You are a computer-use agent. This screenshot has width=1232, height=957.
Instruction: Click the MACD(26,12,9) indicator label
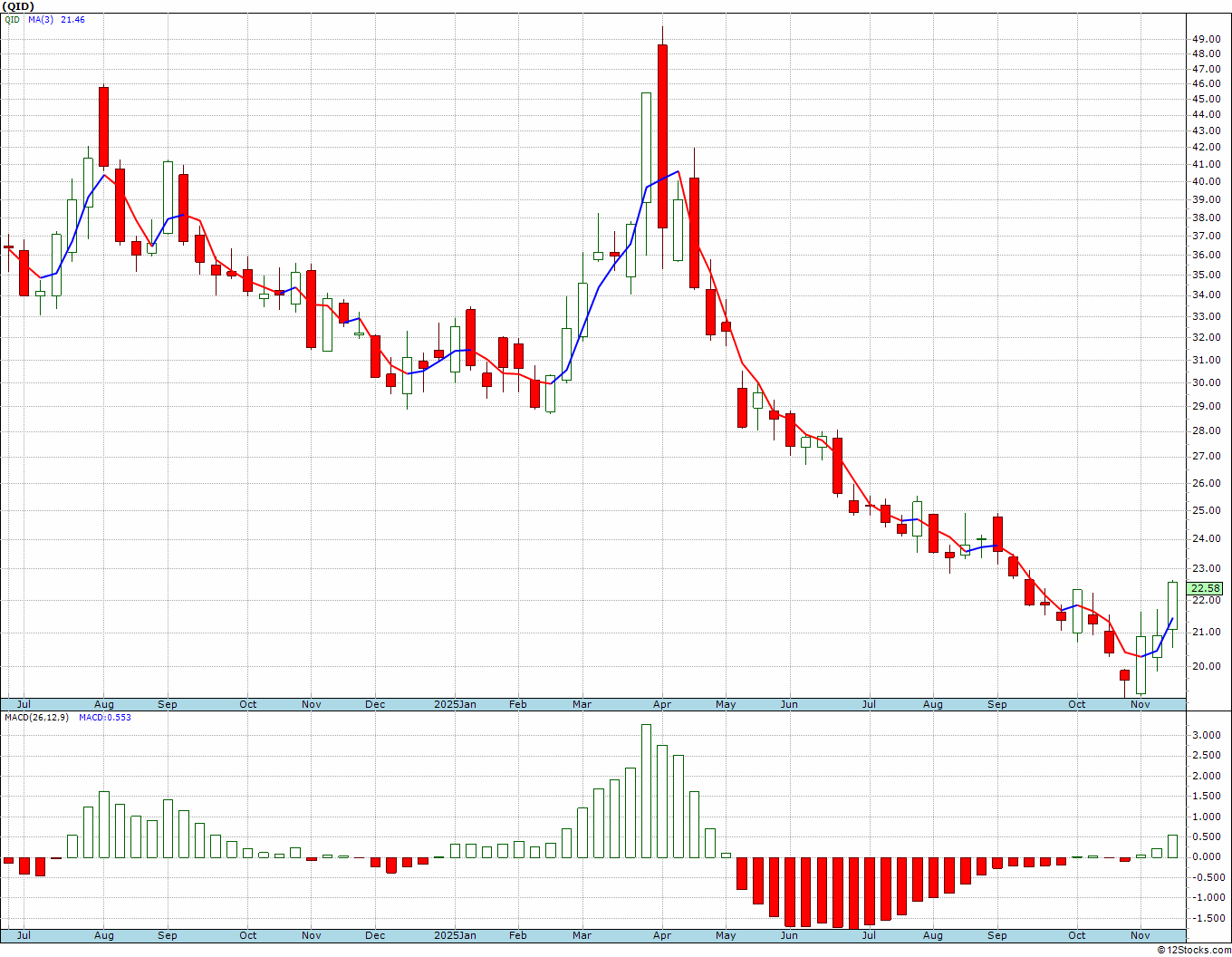(x=36, y=718)
